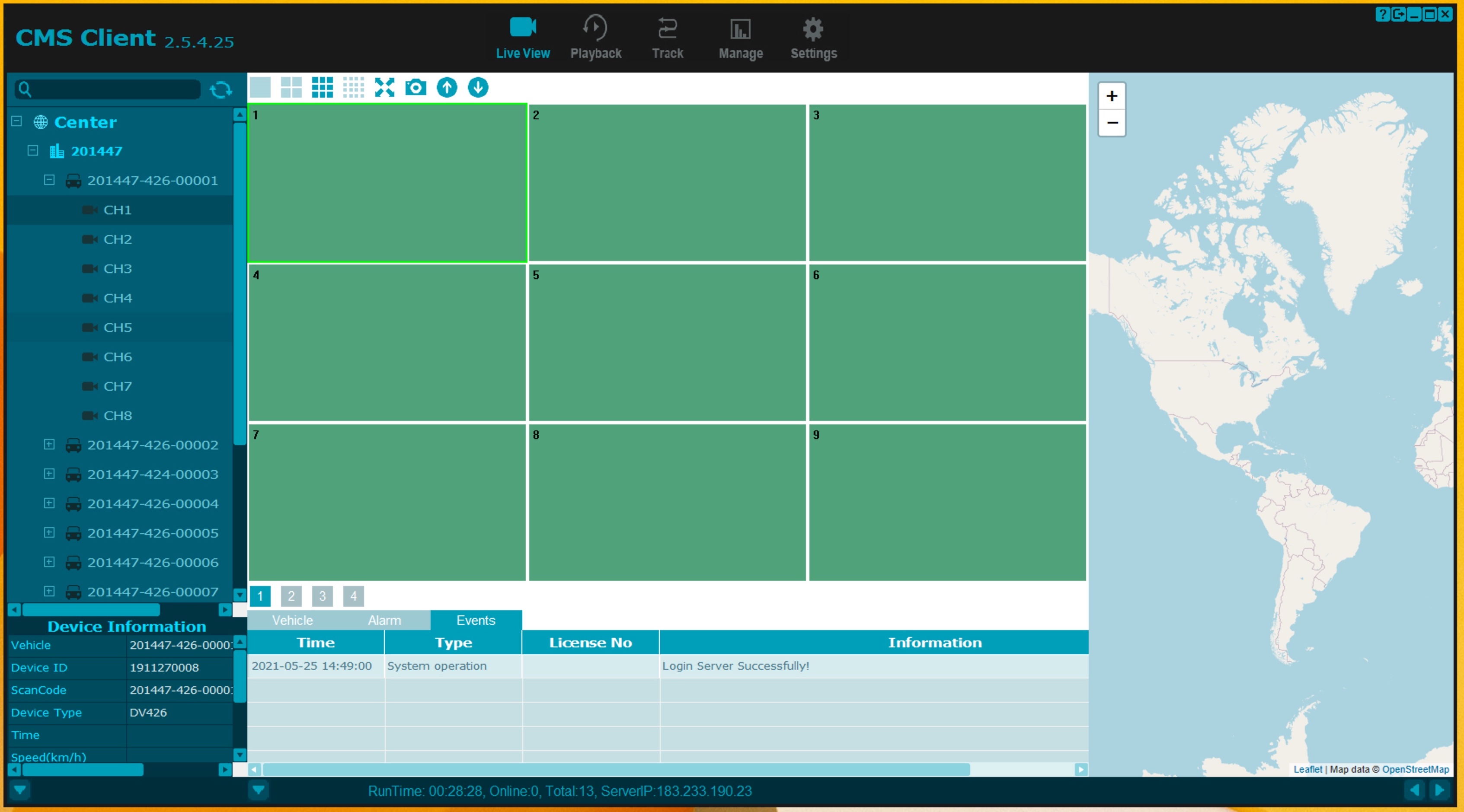Image resolution: width=1464 pixels, height=812 pixels.
Task: Open the OpenStreetMap link
Action: (1415, 769)
